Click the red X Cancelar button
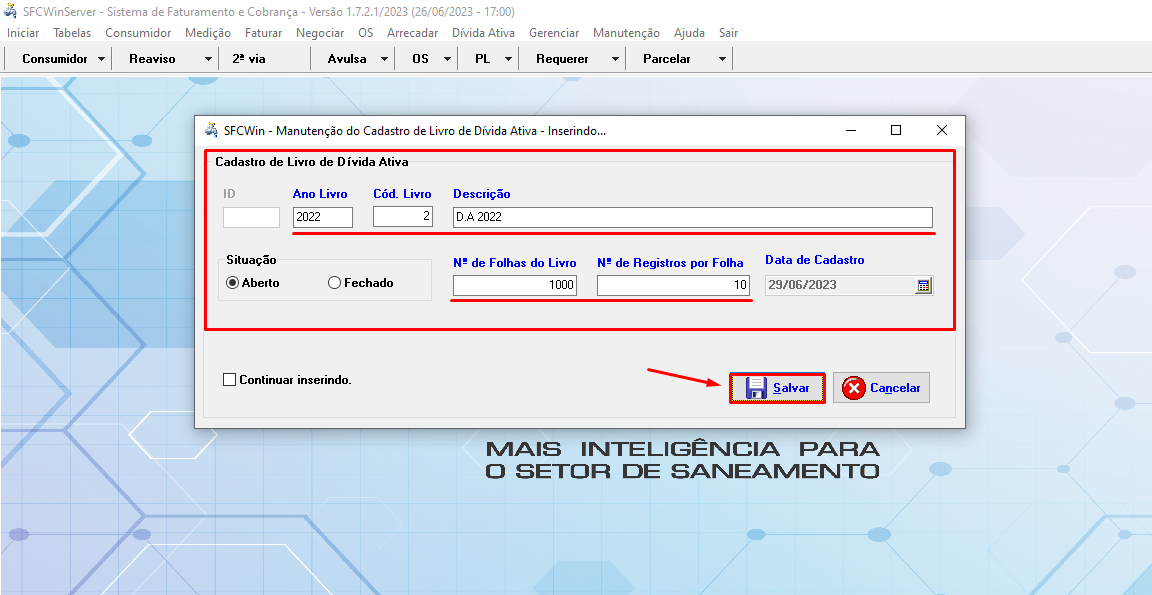The height and width of the screenshot is (595, 1152). 881,388
